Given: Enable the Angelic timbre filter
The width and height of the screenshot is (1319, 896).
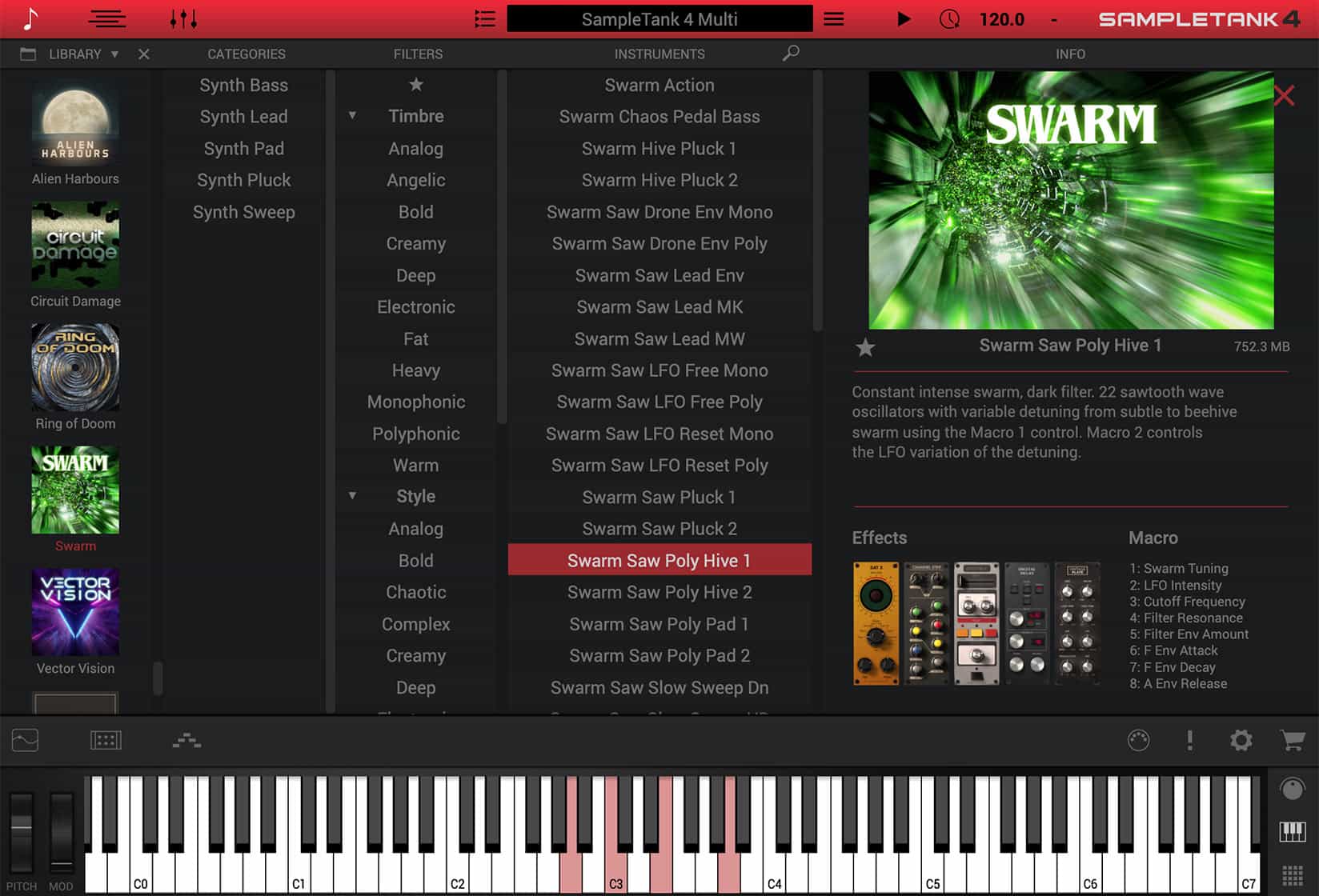Looking at the screenshot, I should point(416,180).
